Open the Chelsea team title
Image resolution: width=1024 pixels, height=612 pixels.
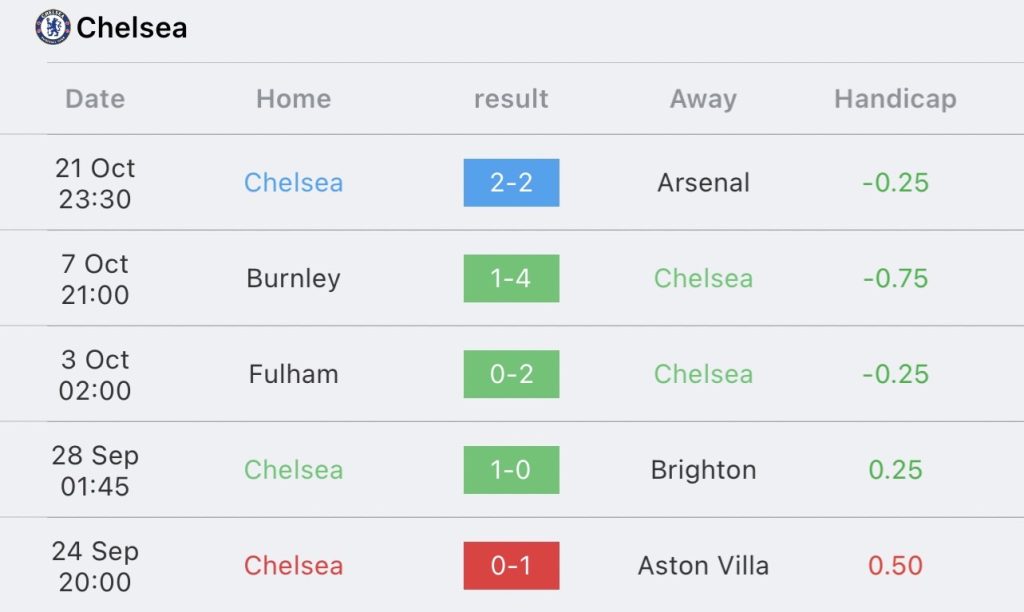[x=132, y=27]
